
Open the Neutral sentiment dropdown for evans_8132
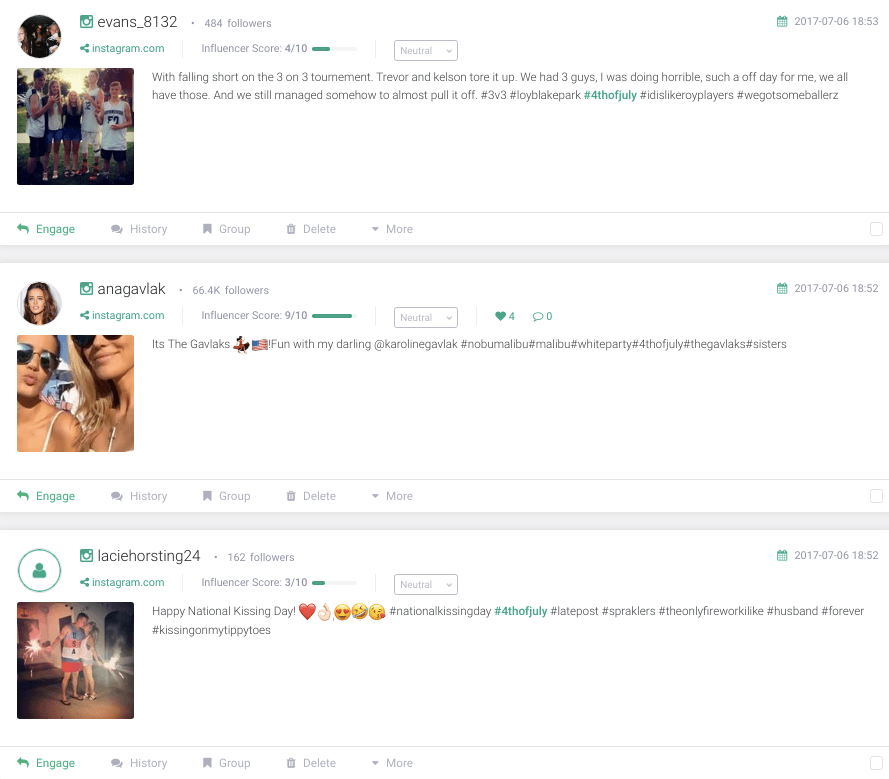(x=426, y=50)
